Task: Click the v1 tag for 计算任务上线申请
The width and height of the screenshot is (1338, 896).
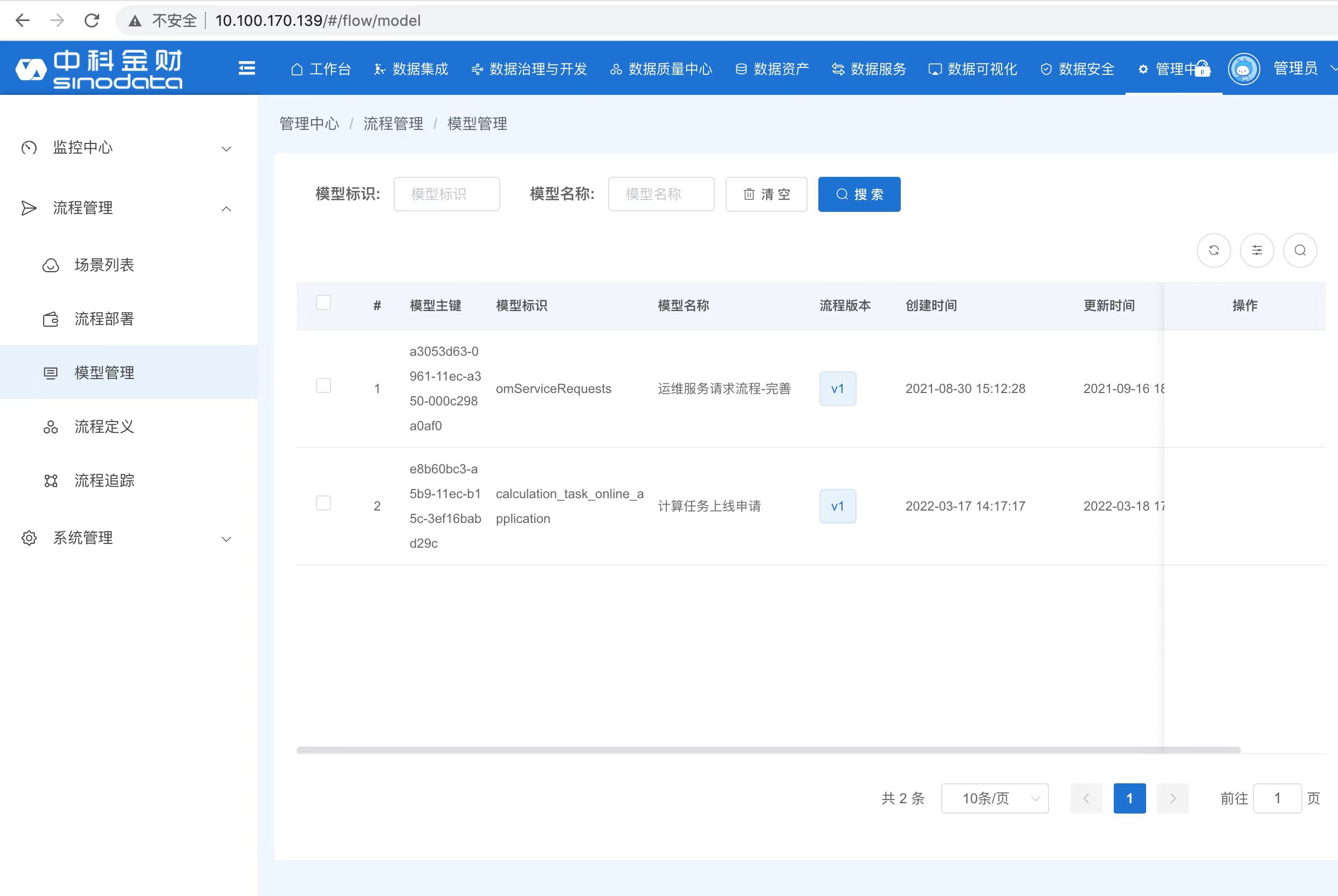Action: tap(838, 506)
